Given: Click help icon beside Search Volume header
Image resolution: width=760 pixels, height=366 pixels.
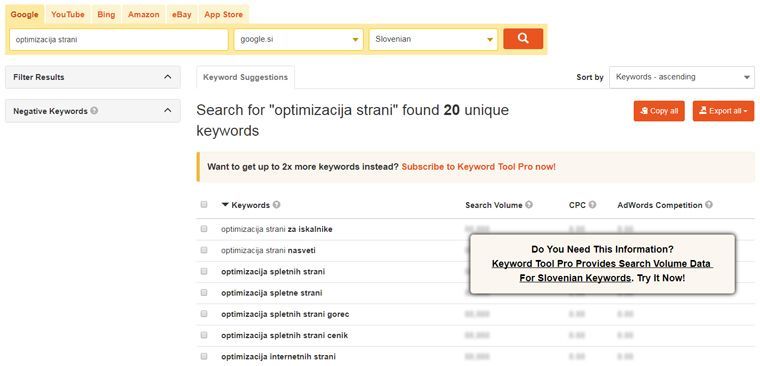Looking at the screenshot, I should 529,205.
